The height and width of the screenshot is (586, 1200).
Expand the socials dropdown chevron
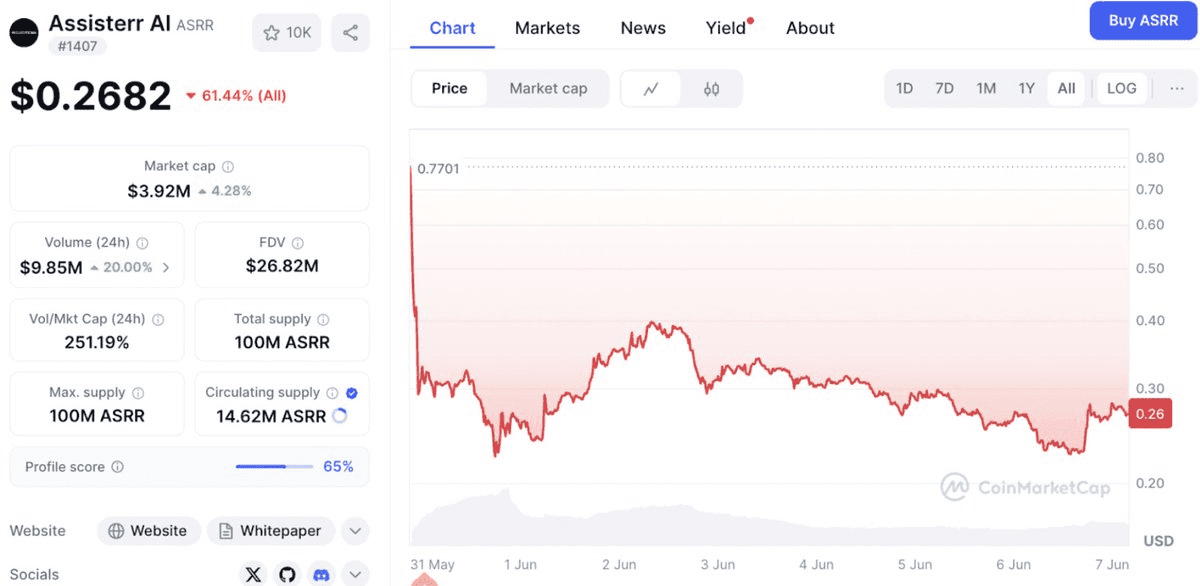click(355, 574)
